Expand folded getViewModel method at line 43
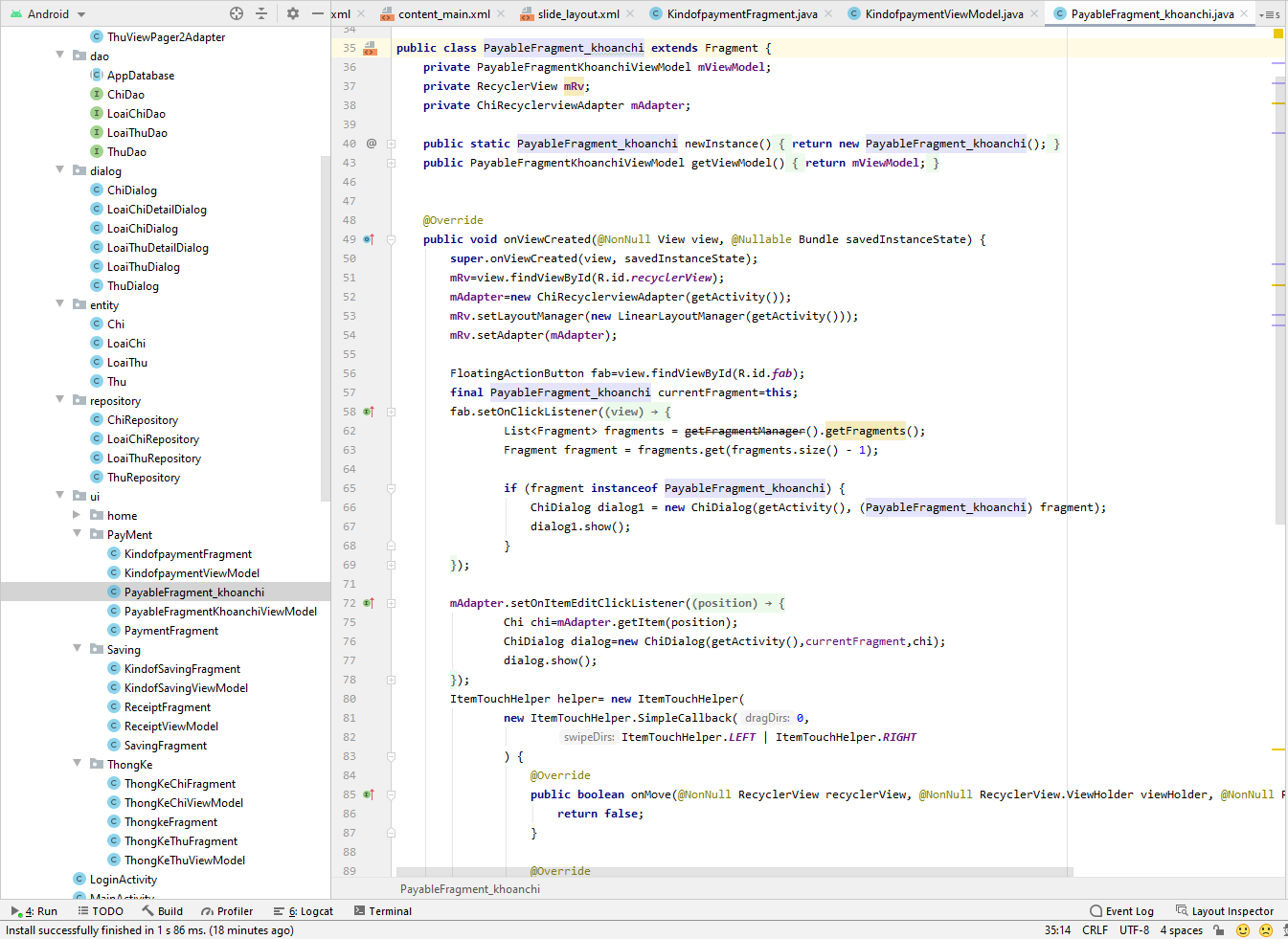This screenshot has height=939, width=1288. pos(391,163)
